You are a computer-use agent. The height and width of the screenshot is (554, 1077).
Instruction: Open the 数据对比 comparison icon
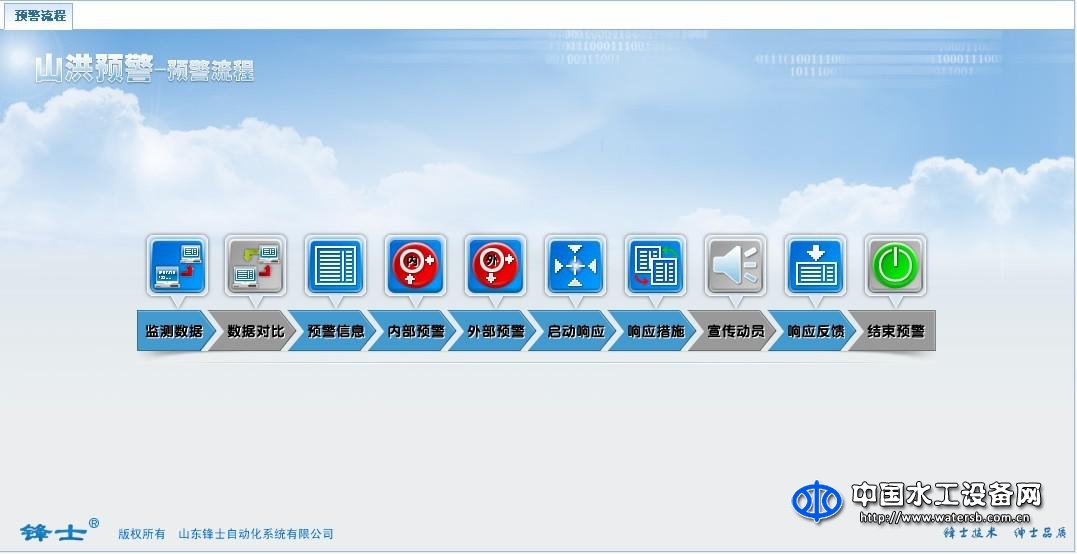256,266
